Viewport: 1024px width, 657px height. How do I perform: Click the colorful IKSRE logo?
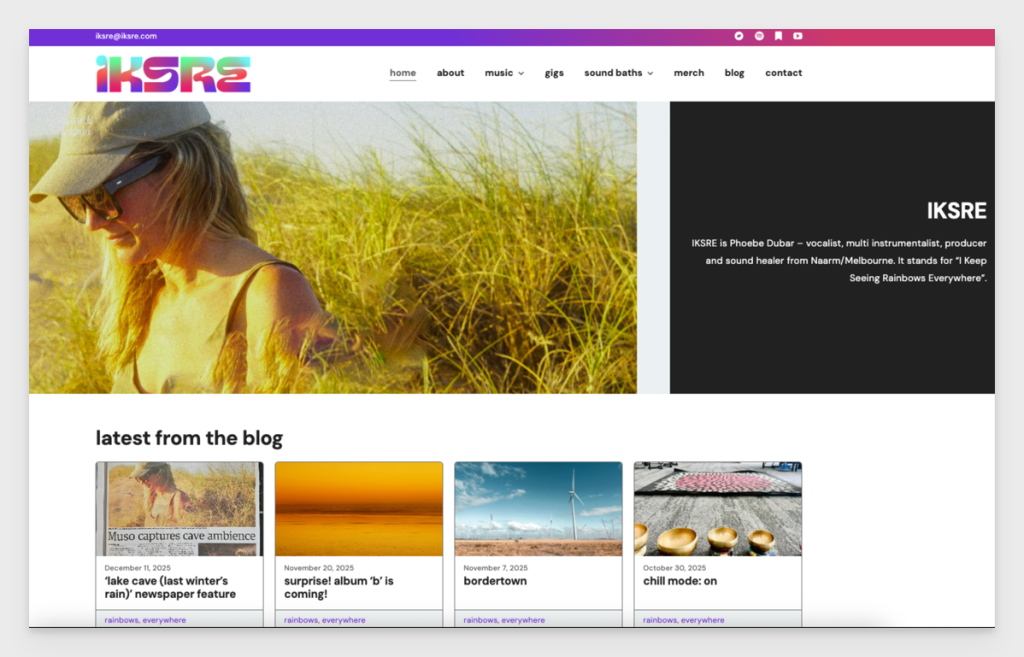coord(173,74)
